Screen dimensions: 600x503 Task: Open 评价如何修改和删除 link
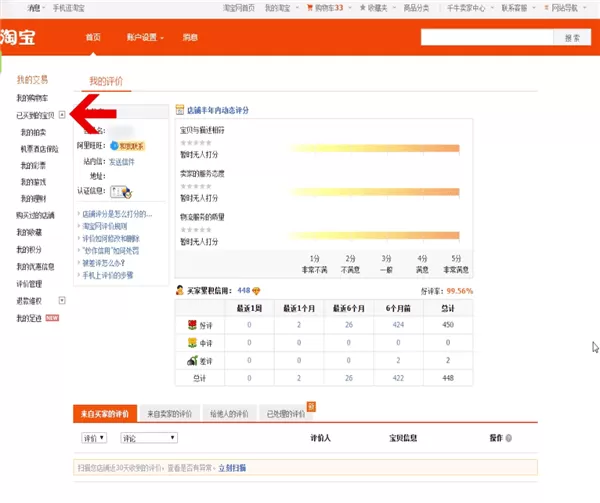tap(111, 238)
